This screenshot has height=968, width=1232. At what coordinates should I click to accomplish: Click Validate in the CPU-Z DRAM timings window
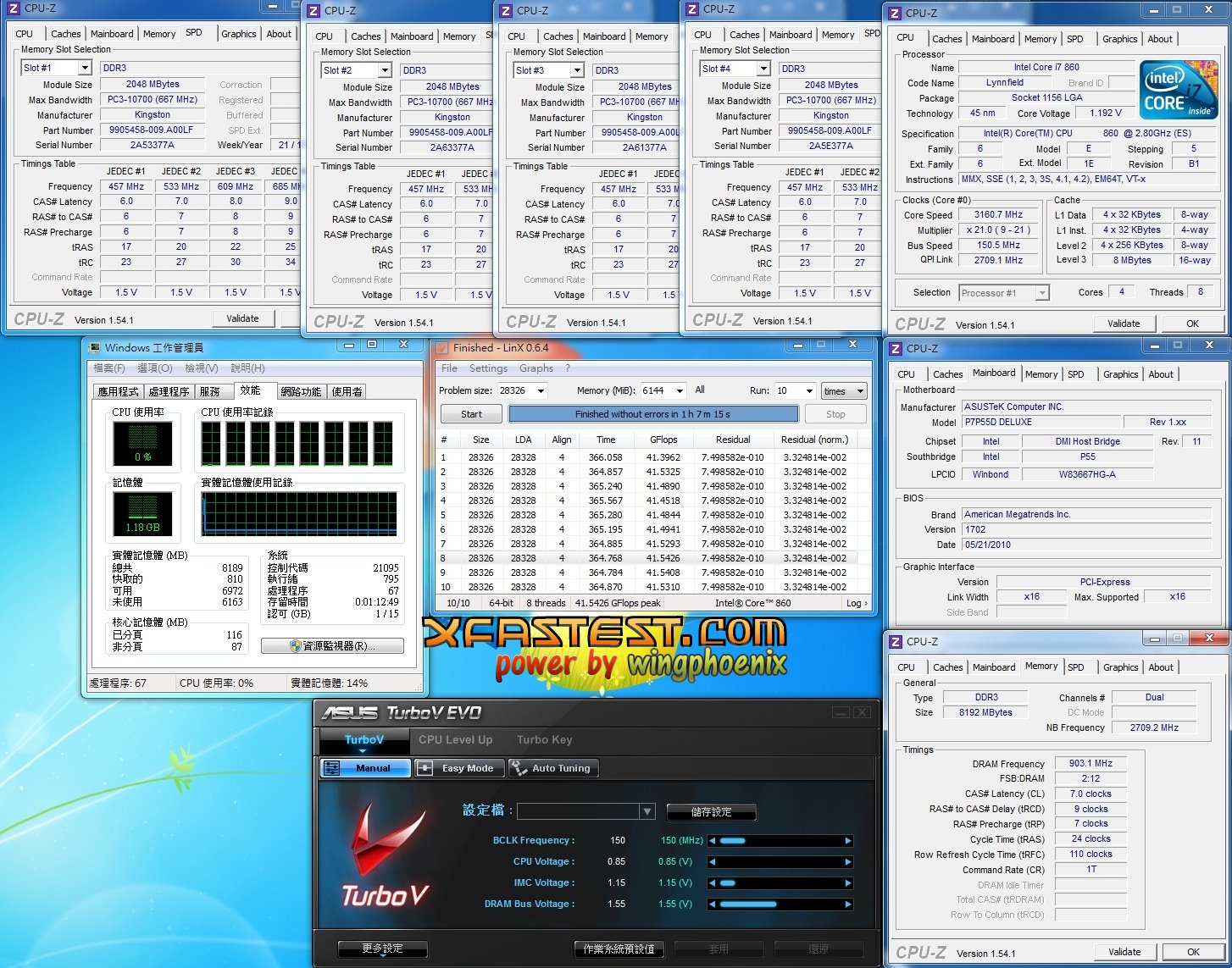click(1124, 952)
